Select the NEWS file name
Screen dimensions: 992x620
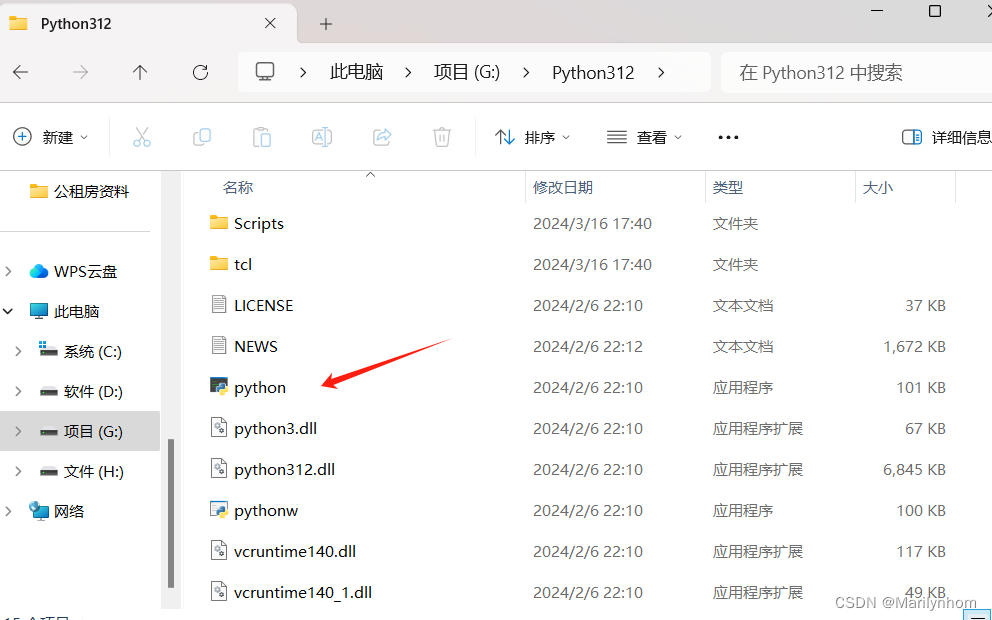(x=256, y=346)
